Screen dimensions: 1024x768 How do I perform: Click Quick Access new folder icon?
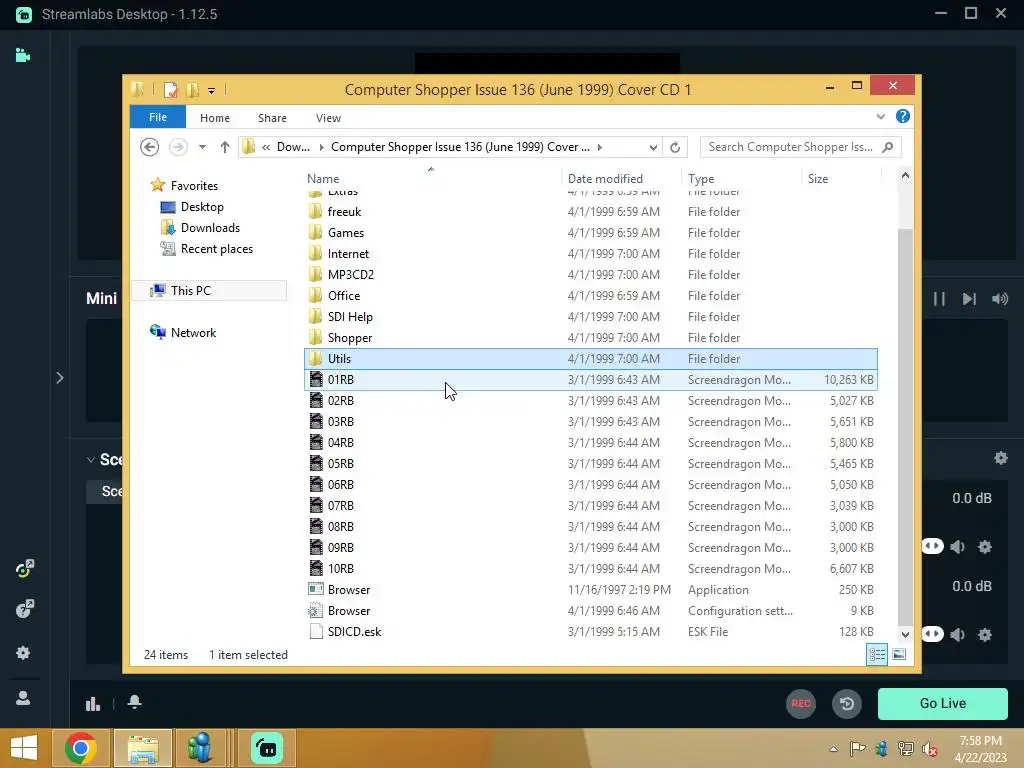coord(192,89)
